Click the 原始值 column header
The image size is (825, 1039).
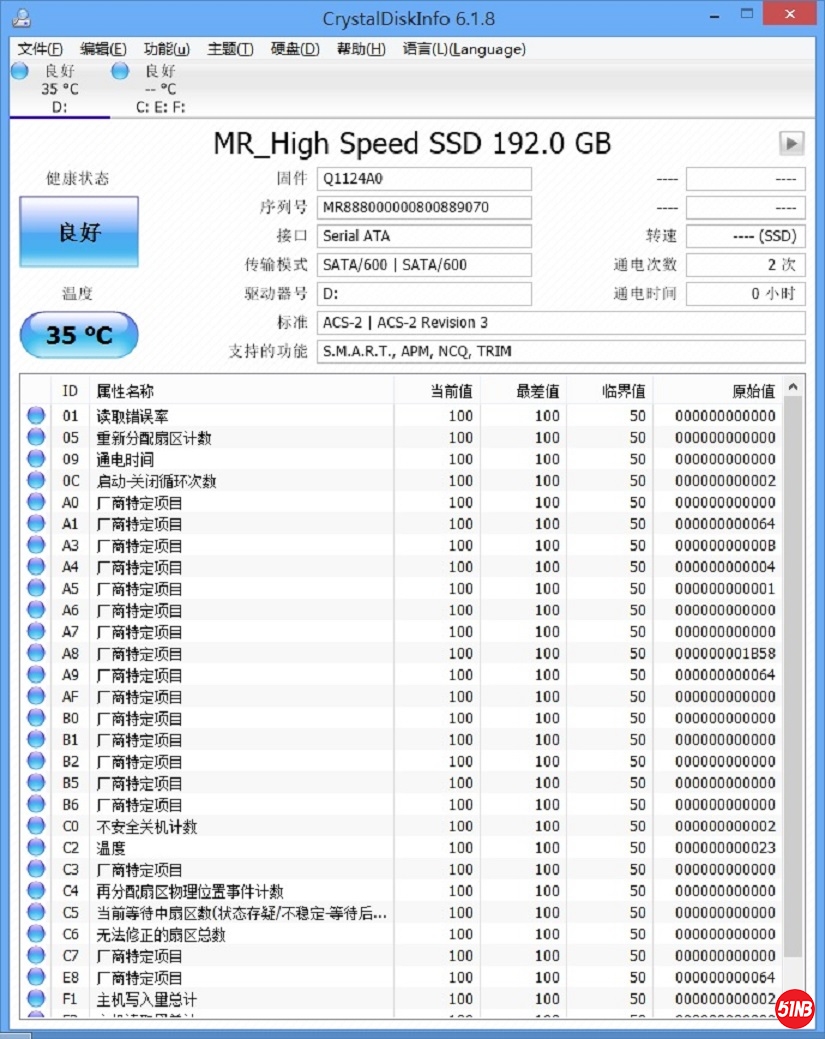(753, 391)
